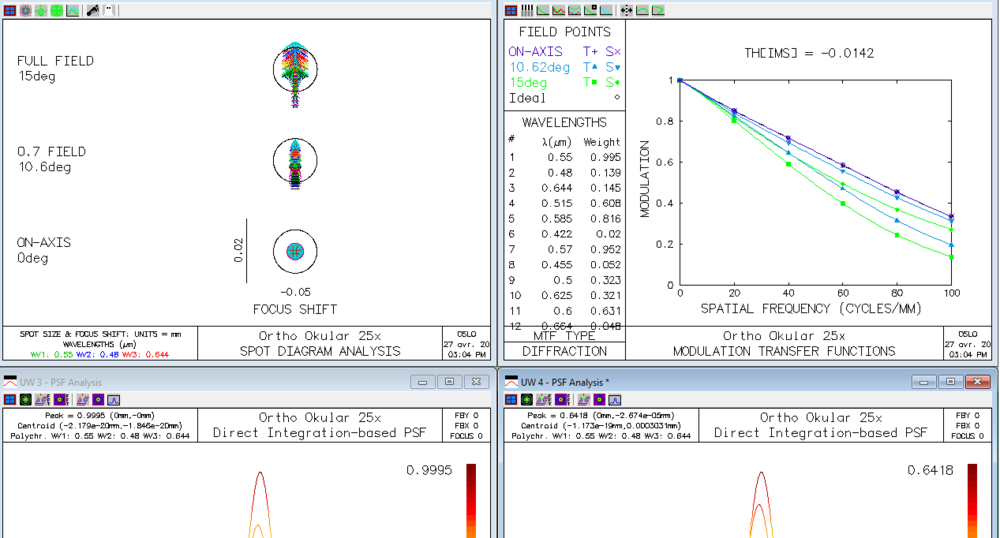This screenshot has width=1000, height=538.
Task: Click the green arch curve icon in the MTF toolbar
Action: pyautogui.click(x=642, y=11)
